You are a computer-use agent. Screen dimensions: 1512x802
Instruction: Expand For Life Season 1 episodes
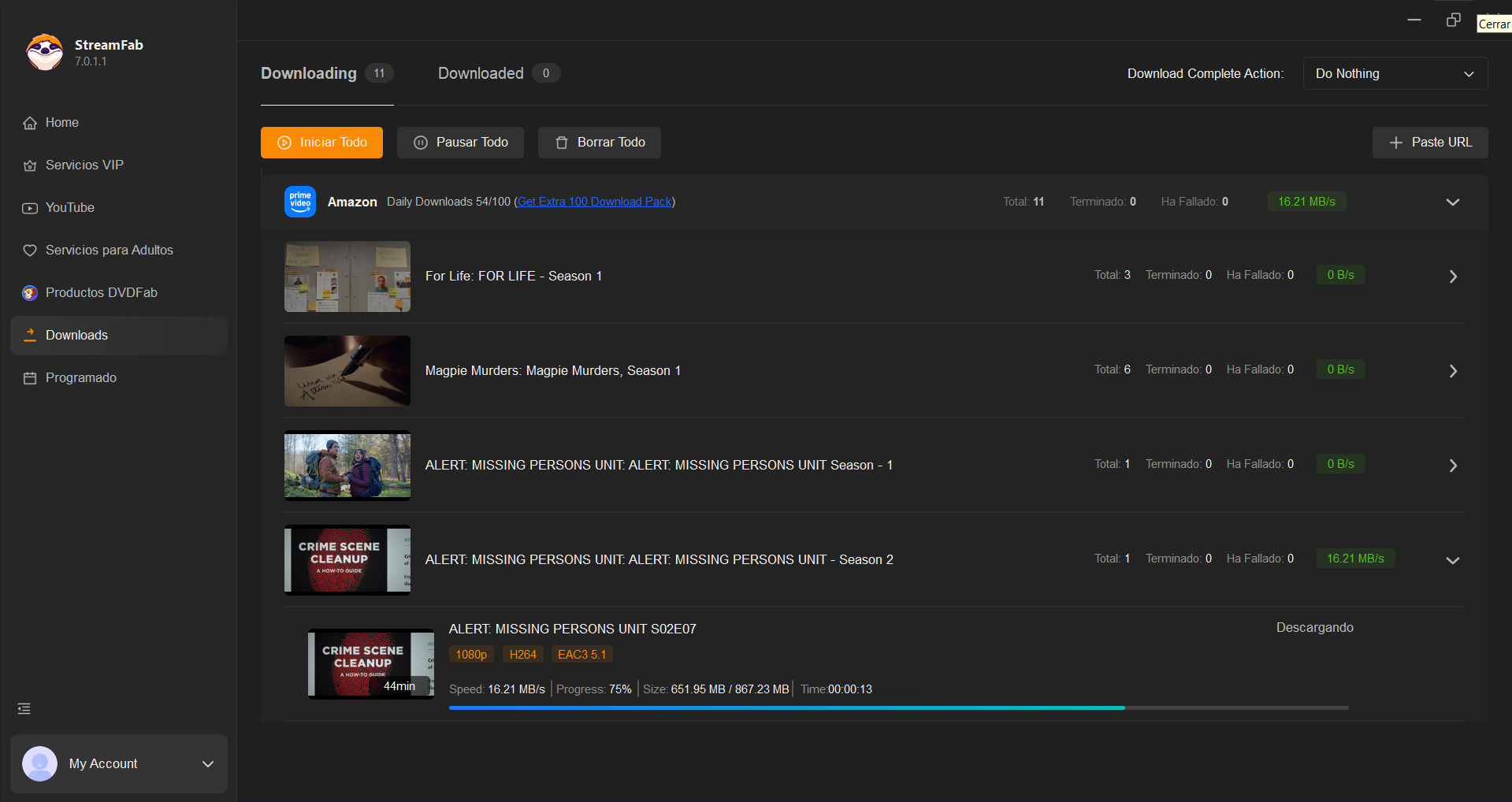coord(1453,277)
